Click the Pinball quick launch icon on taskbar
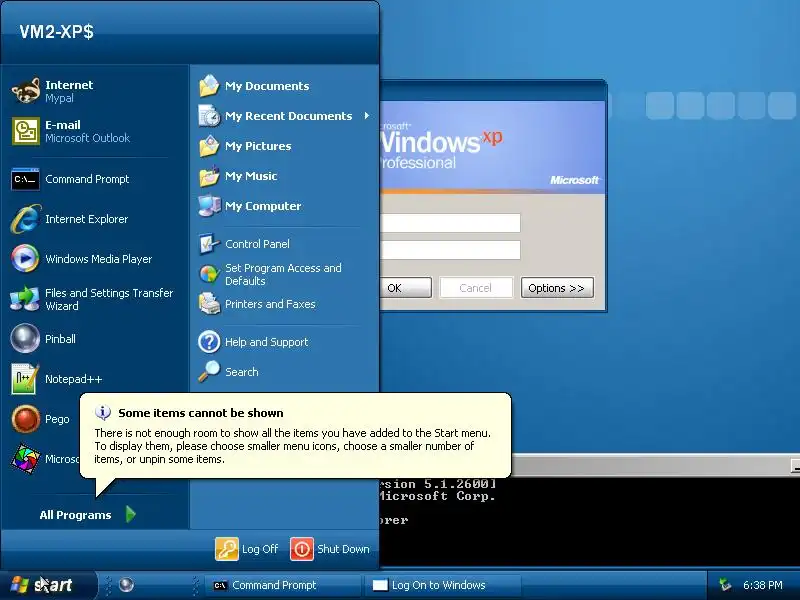This screenshot has height=600, width=800. point(127,585)
